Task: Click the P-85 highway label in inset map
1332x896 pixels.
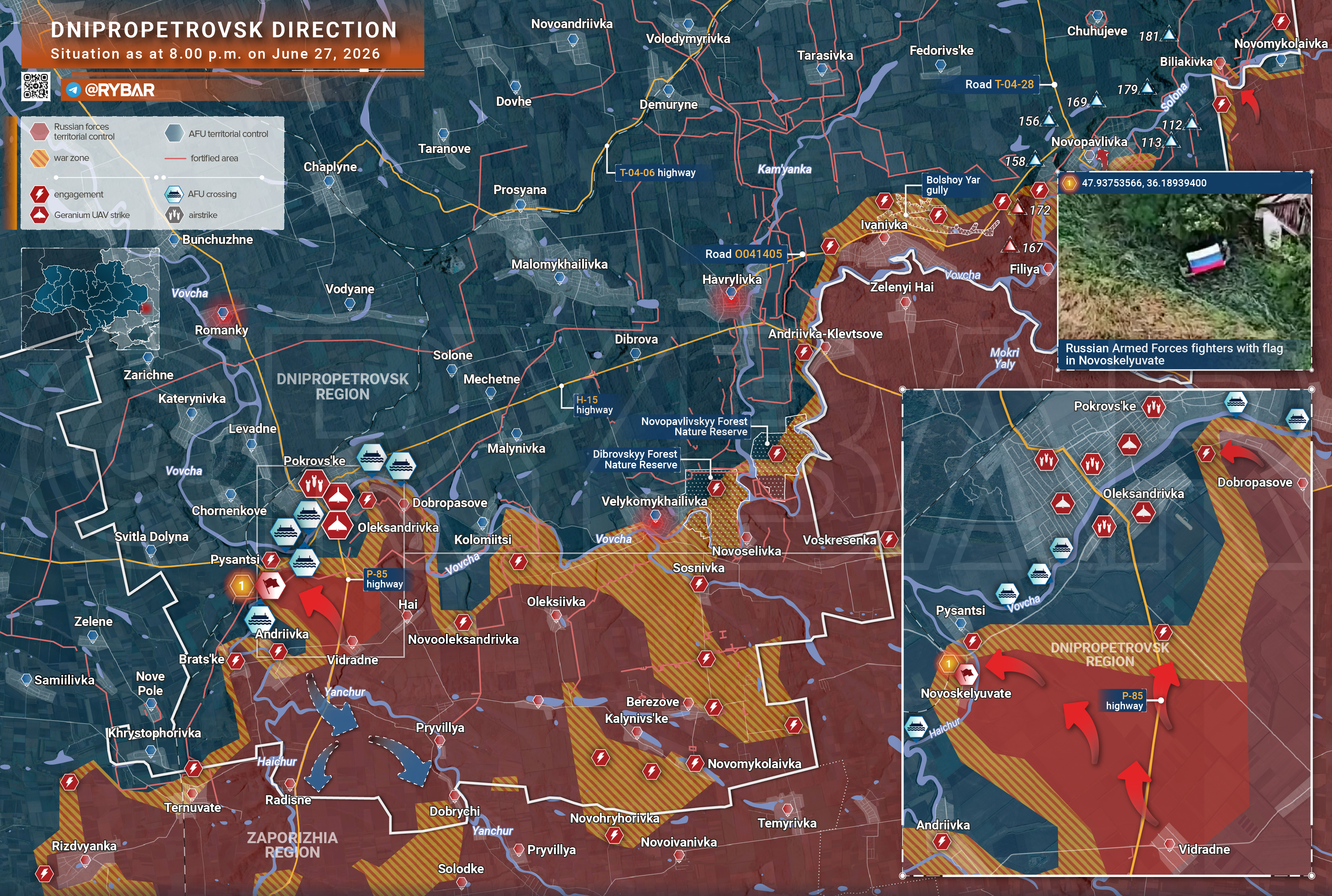Action: pyautogui.click(x=1124, y=700)
